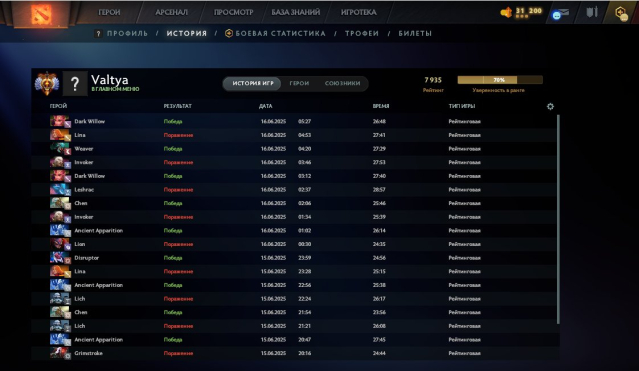Click the rank medal next to Valtya
Viewport: 639px width, 371px height.
(x=47, y=83)
